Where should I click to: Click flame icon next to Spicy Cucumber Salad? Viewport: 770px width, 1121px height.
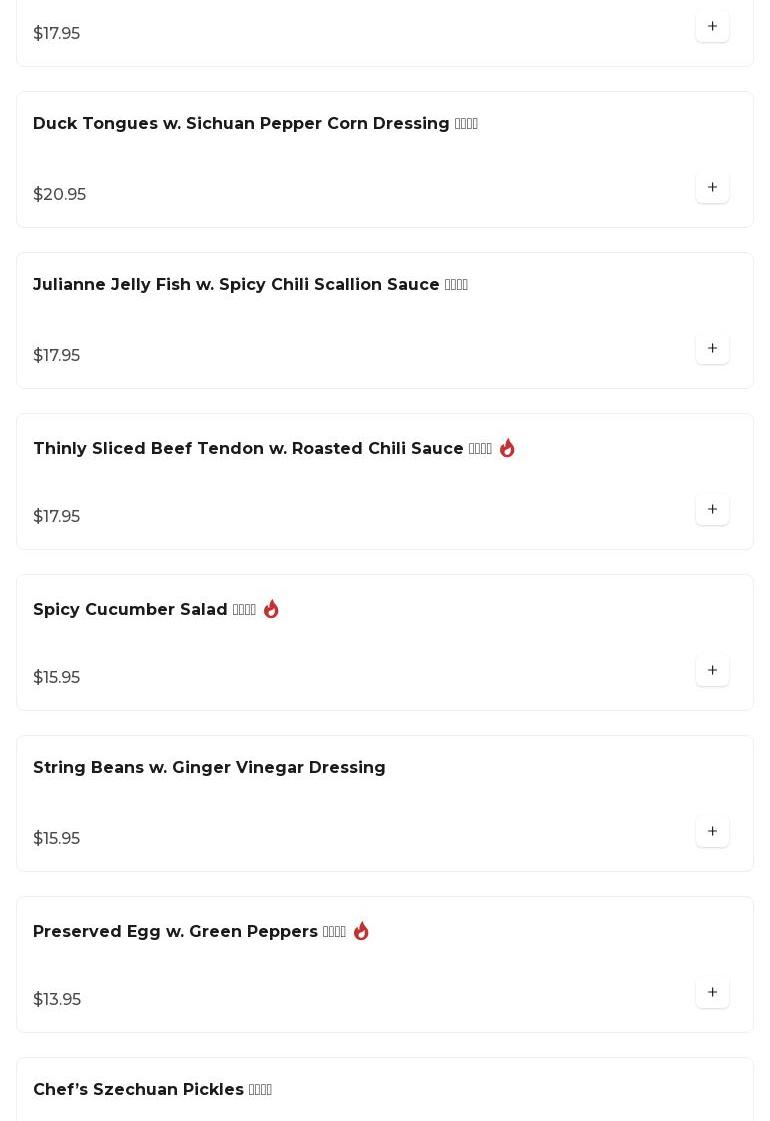271,609
